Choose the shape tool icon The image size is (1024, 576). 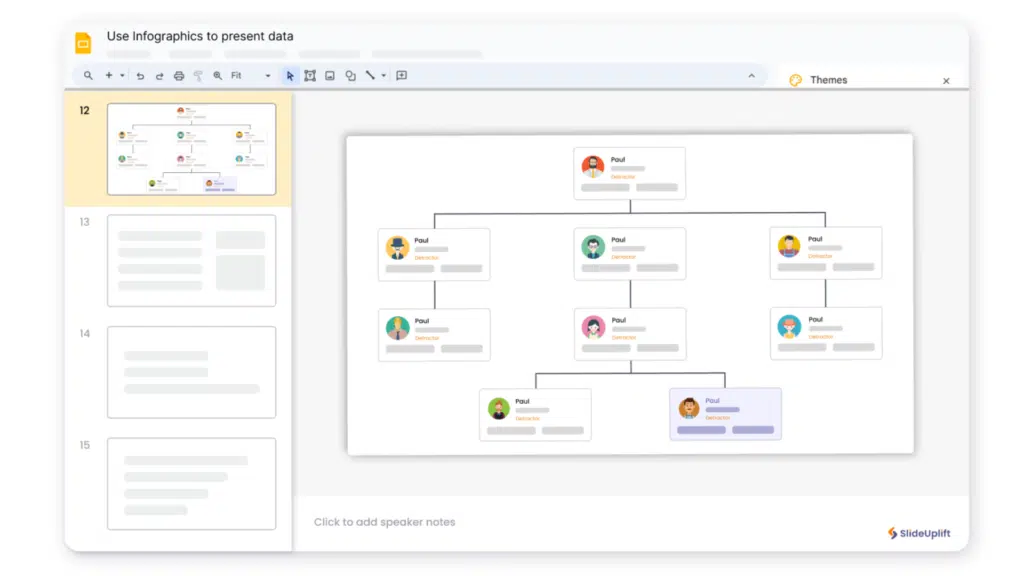click(x=350, y=76)
